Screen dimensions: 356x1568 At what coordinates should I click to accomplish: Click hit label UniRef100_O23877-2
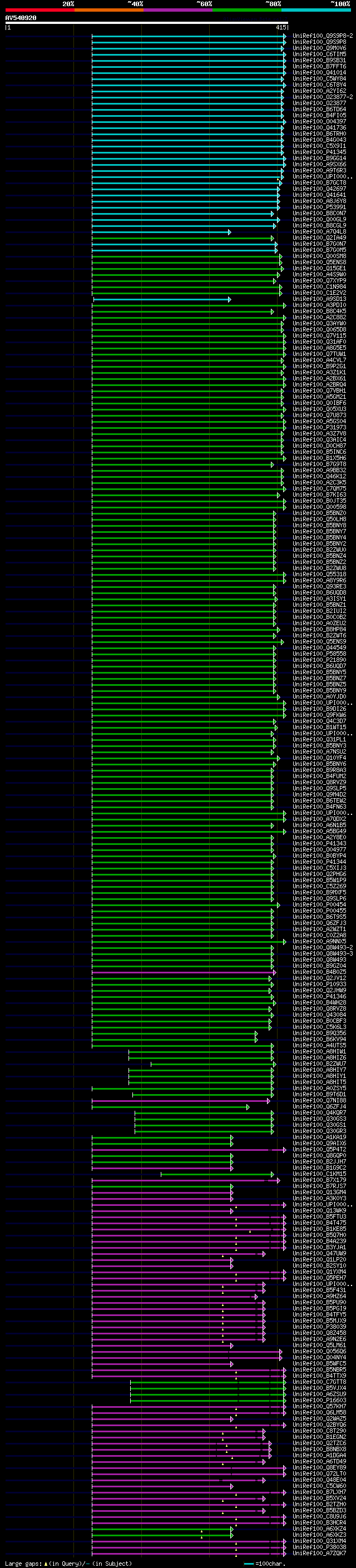323,97
